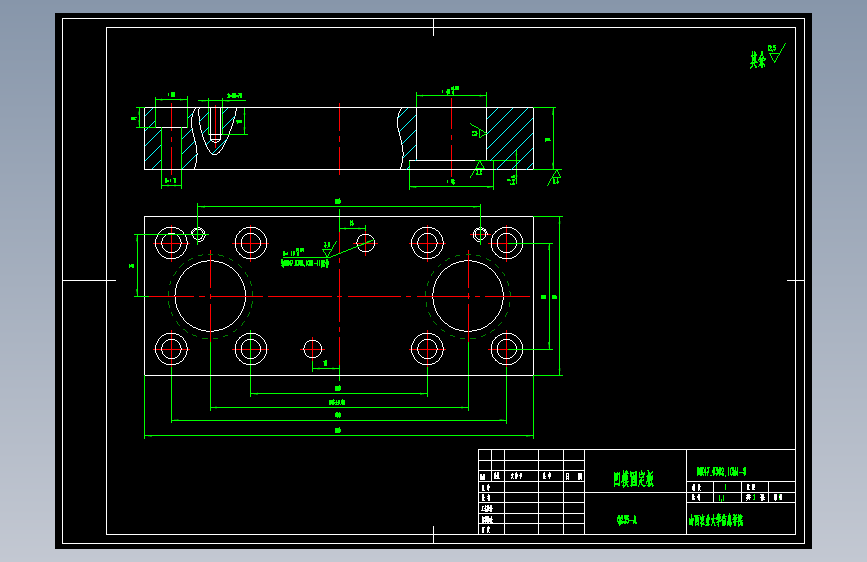Select the small threaded hole at top-right of plate
Screen dimensions: 867x562
[x=480, y=235]
